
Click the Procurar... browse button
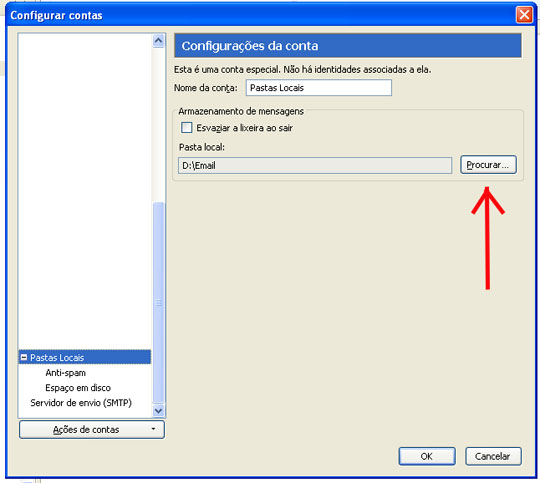pyautogui.click(x=488, y=165)
